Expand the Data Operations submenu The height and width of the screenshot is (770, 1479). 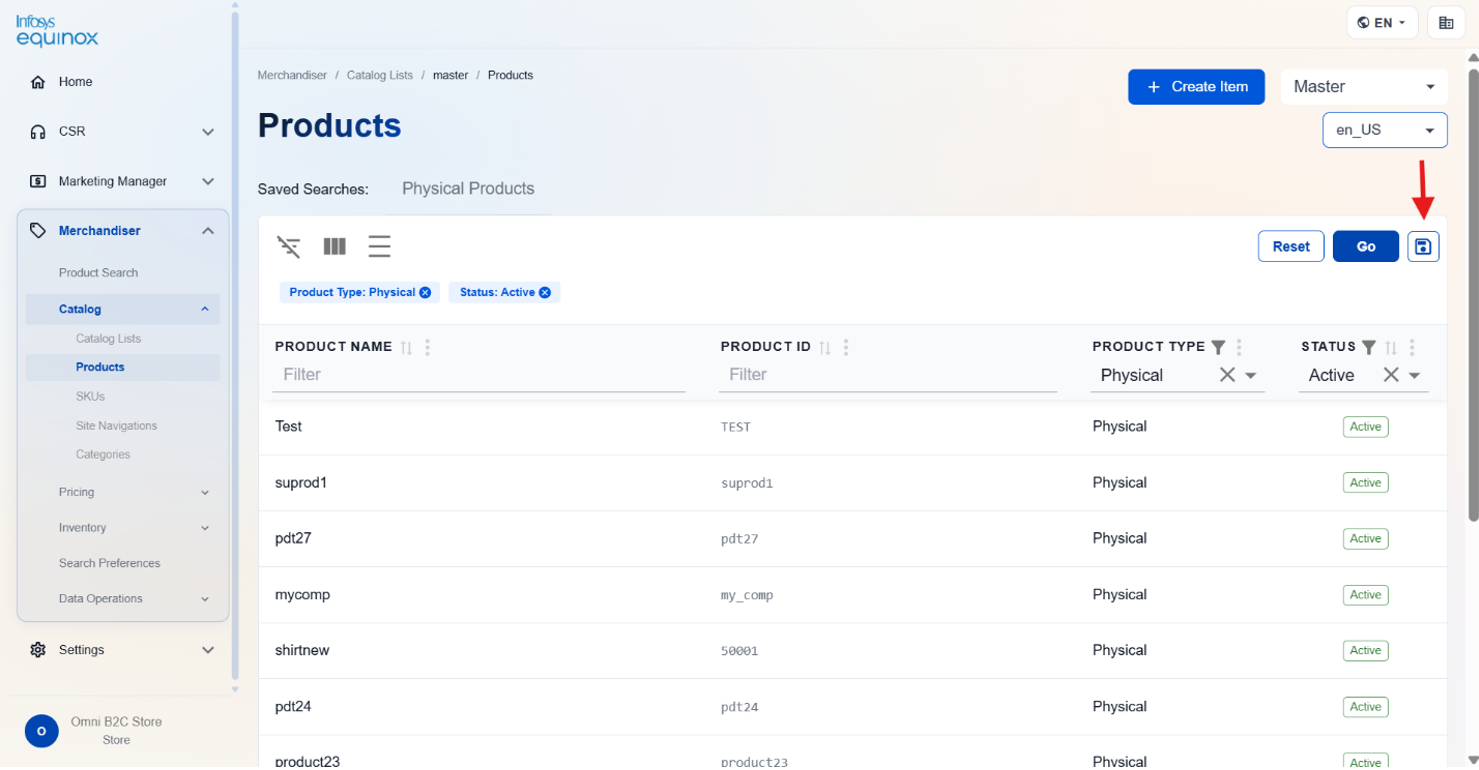pyautogui.click(x=205, y=599)
